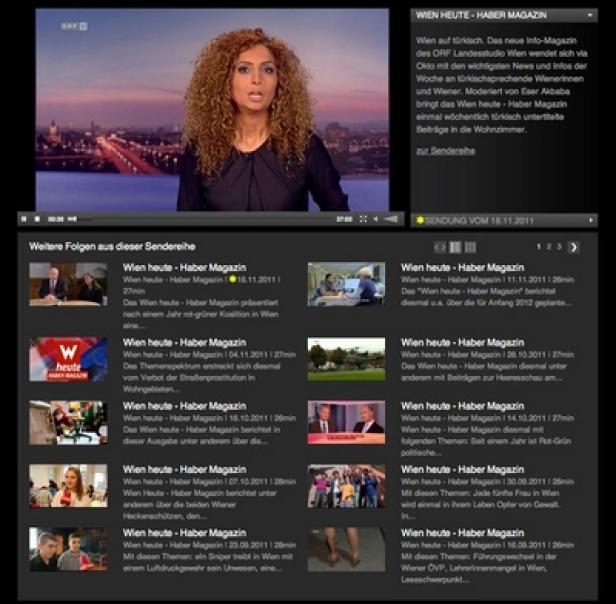616x604 pixels.
Task: Open episode title dated 04.11.2011
Action: [x=185, y=343]
